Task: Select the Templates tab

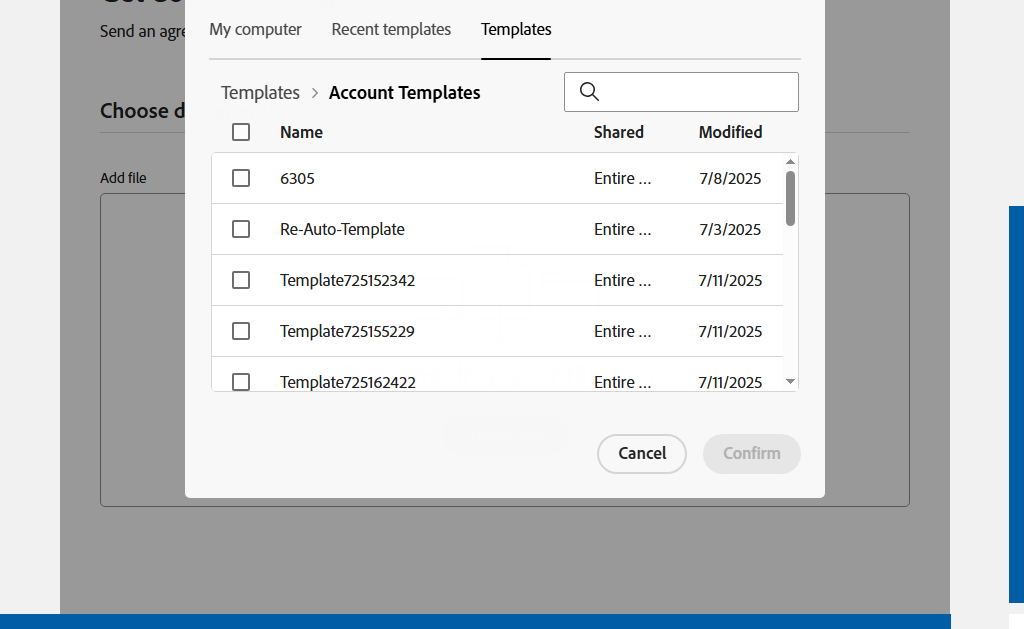Action: point(516,30)
